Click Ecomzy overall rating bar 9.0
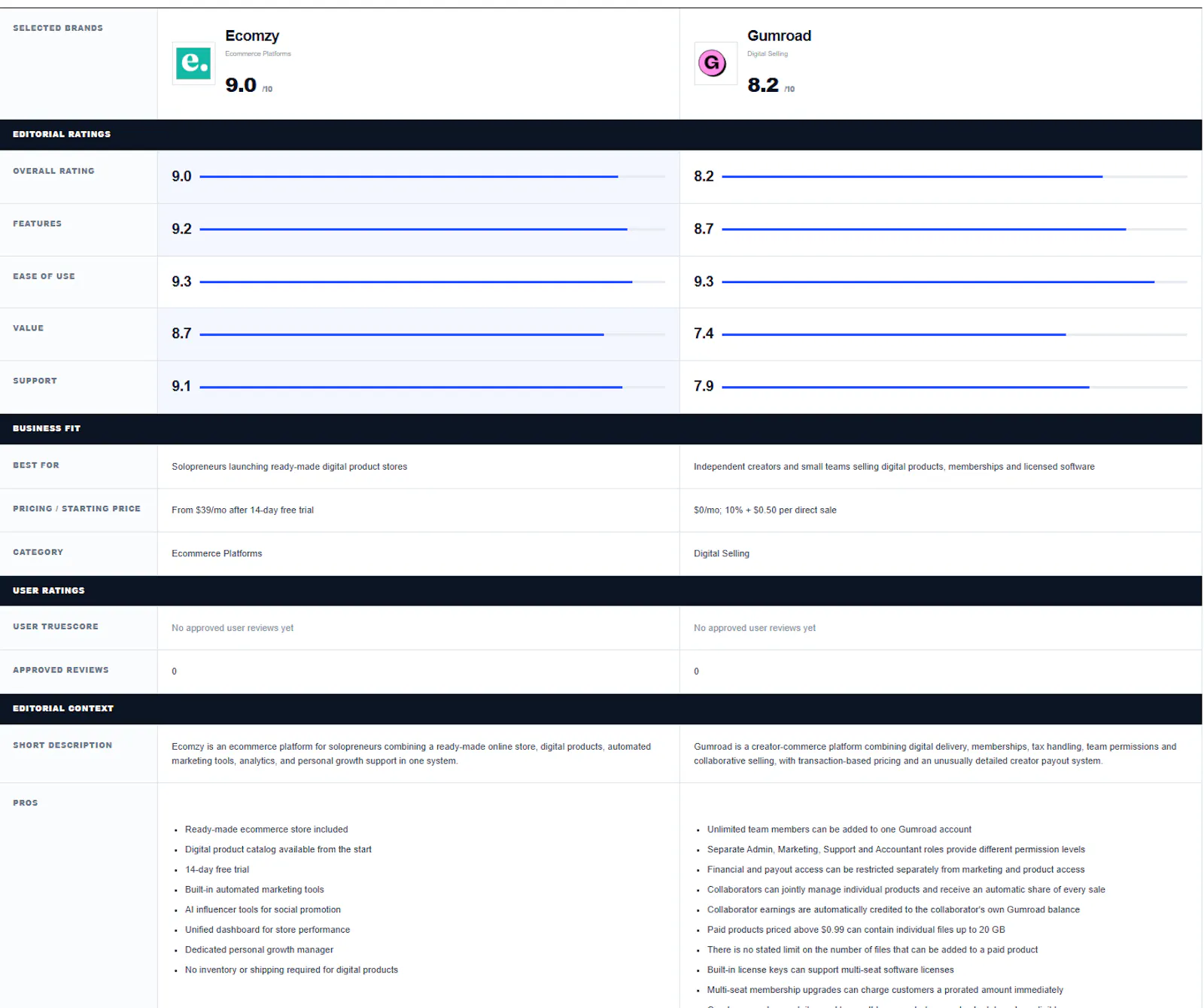 click(x=432, y=177)
